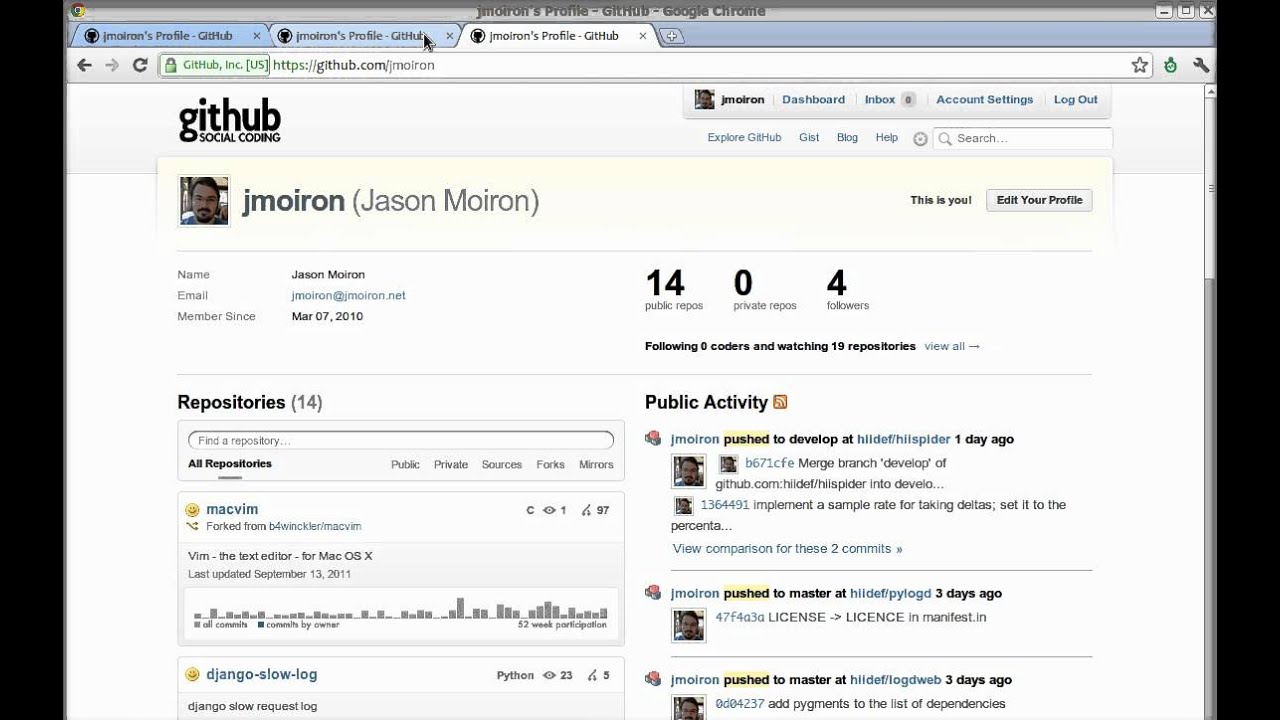Open the Blog link
The width and height of the screenshot is (1280, 720).
pyautogui.click(x=847, y=138)
